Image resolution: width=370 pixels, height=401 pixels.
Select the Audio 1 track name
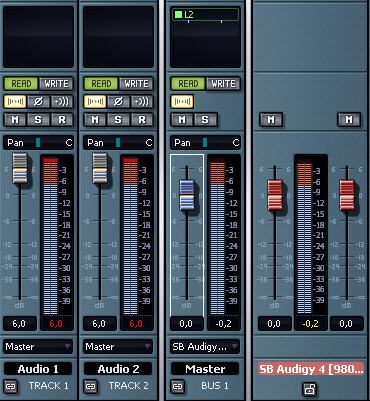[x=38, y=369]
